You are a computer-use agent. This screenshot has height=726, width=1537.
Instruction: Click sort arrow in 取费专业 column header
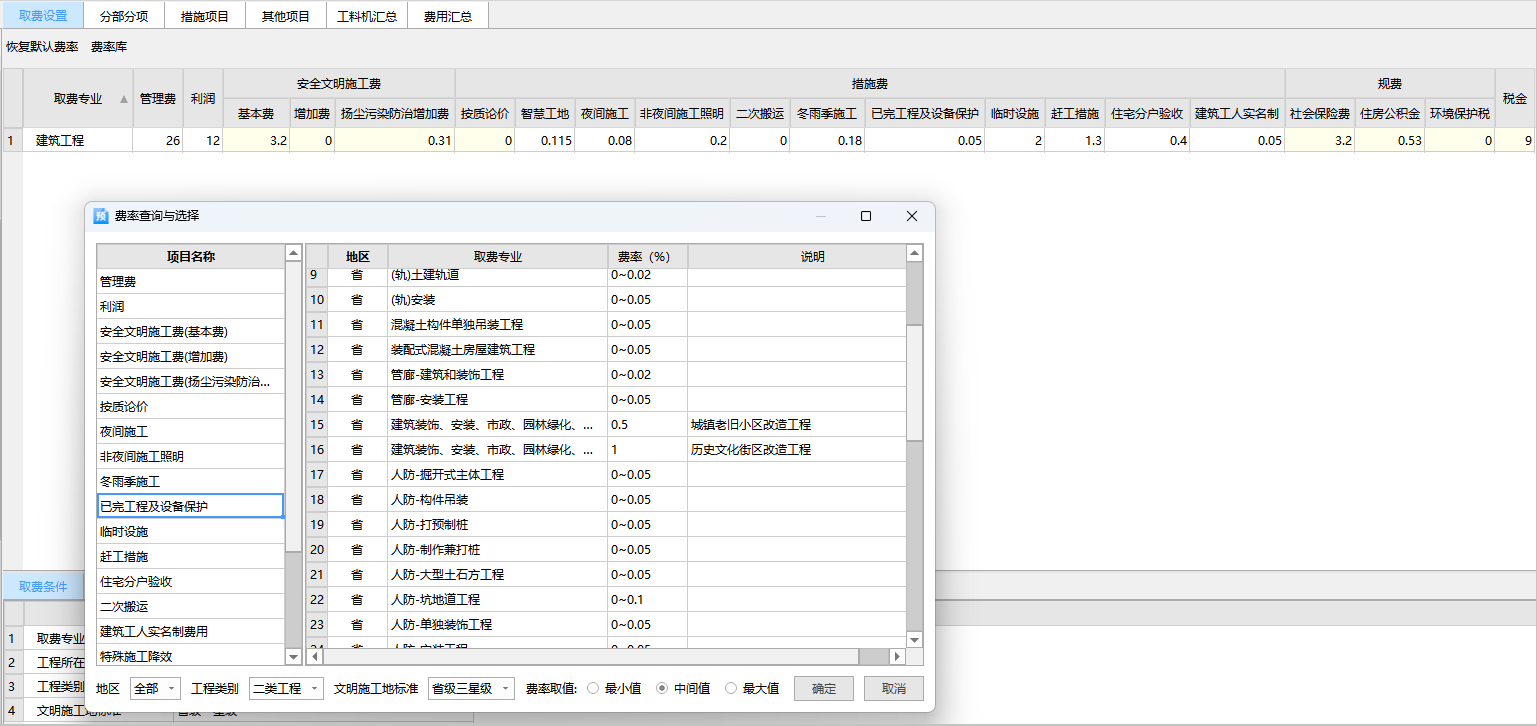point(124,99)
